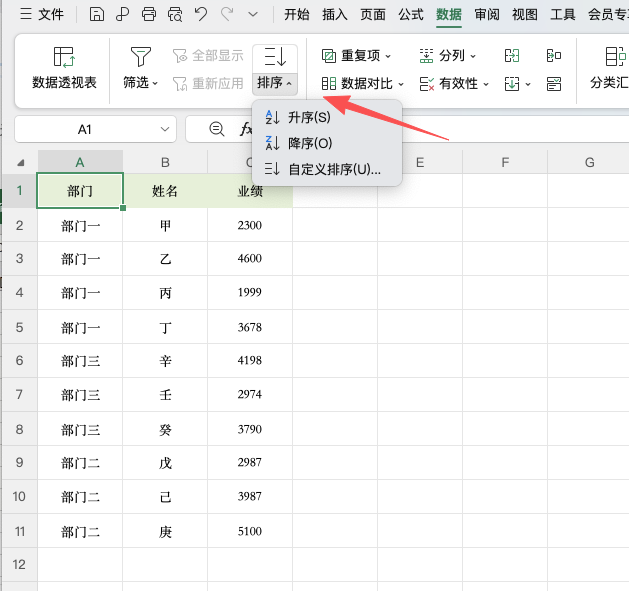
Task: Switch to the 视图 tab
Action: coord(525,14)
